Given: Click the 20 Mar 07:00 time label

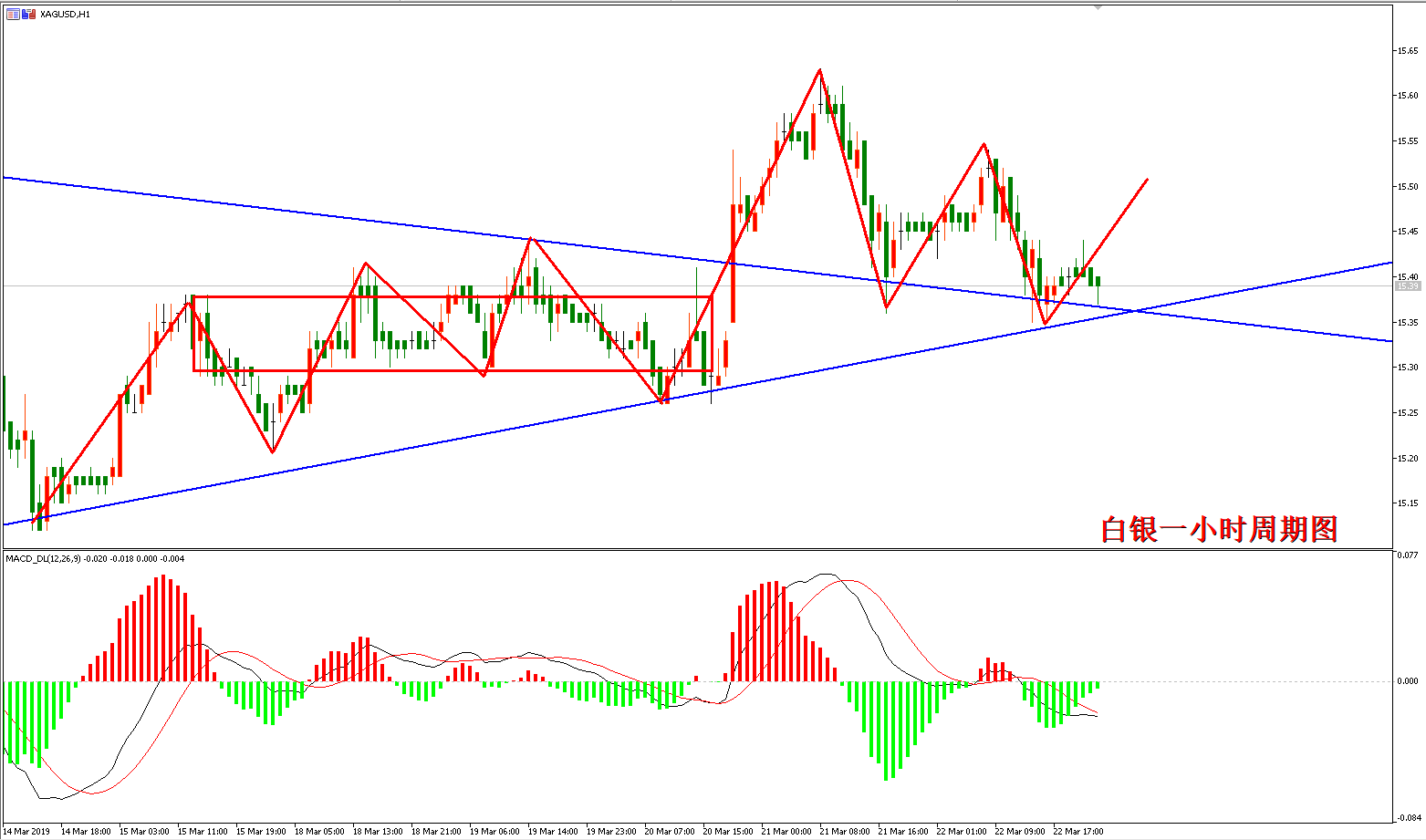Looking at the screenshot, I should (670, 832).
